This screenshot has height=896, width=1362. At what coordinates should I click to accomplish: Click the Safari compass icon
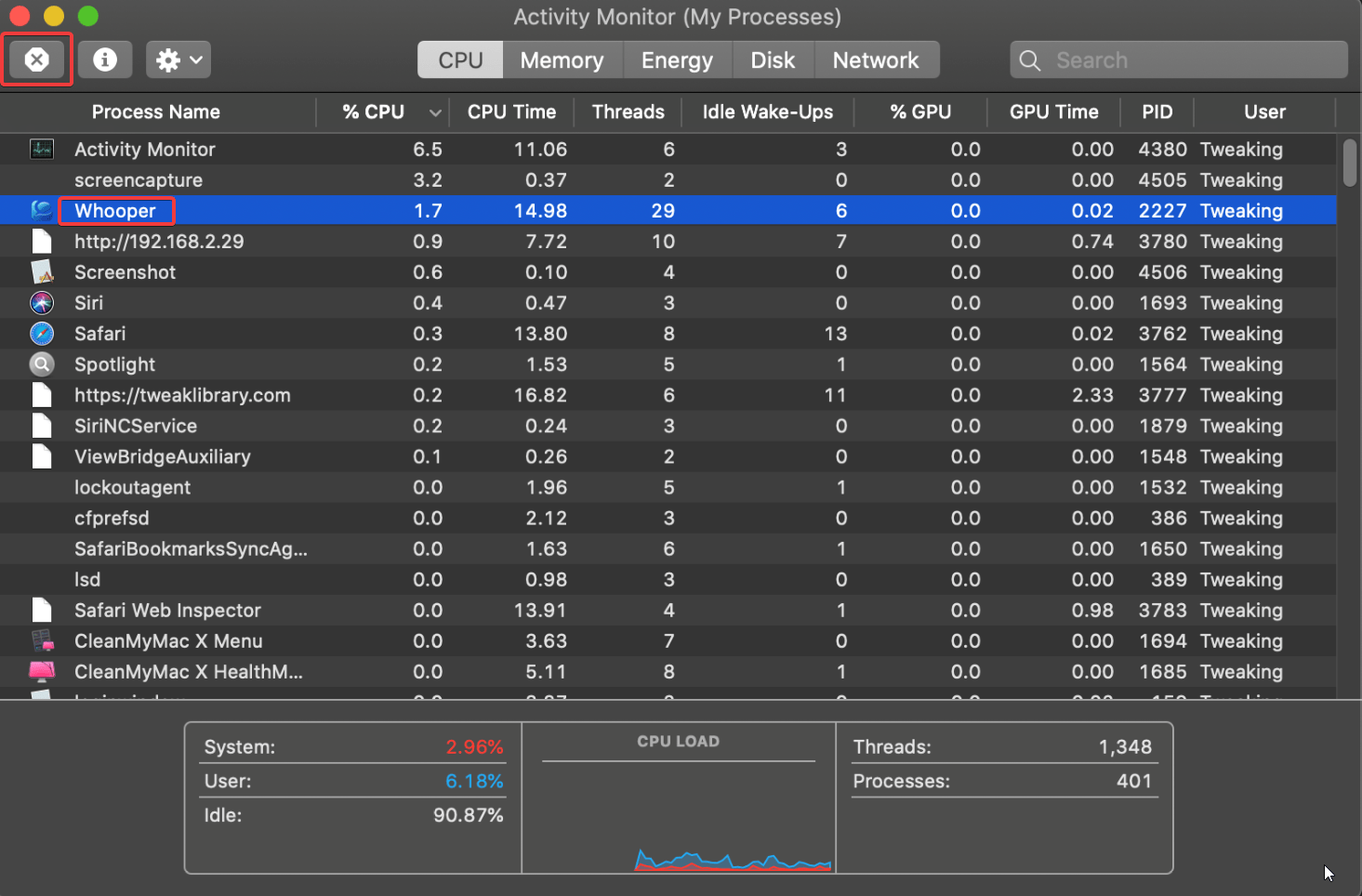coord(42,334)
